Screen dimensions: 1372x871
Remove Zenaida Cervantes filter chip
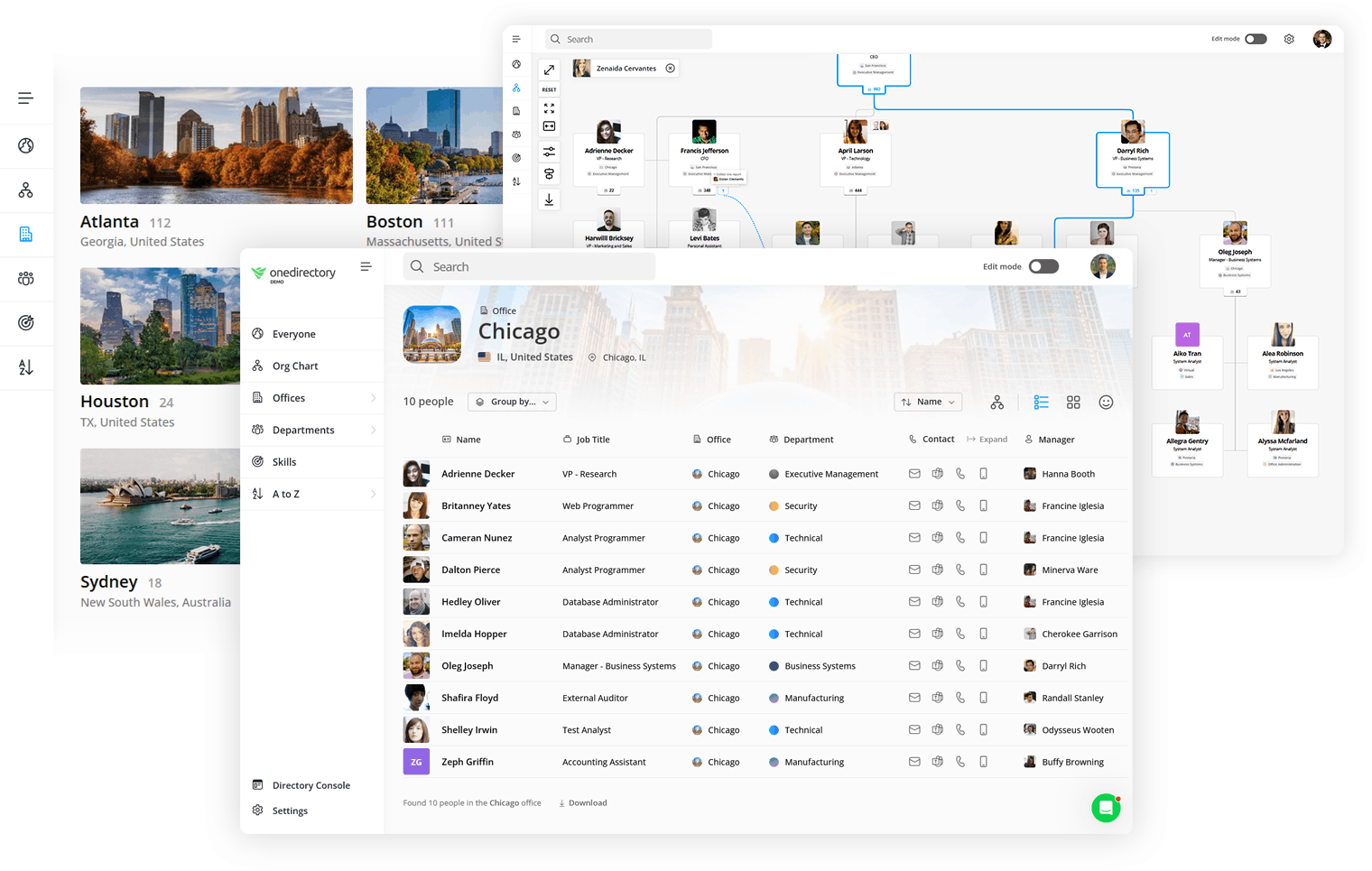tap(670, 69)
